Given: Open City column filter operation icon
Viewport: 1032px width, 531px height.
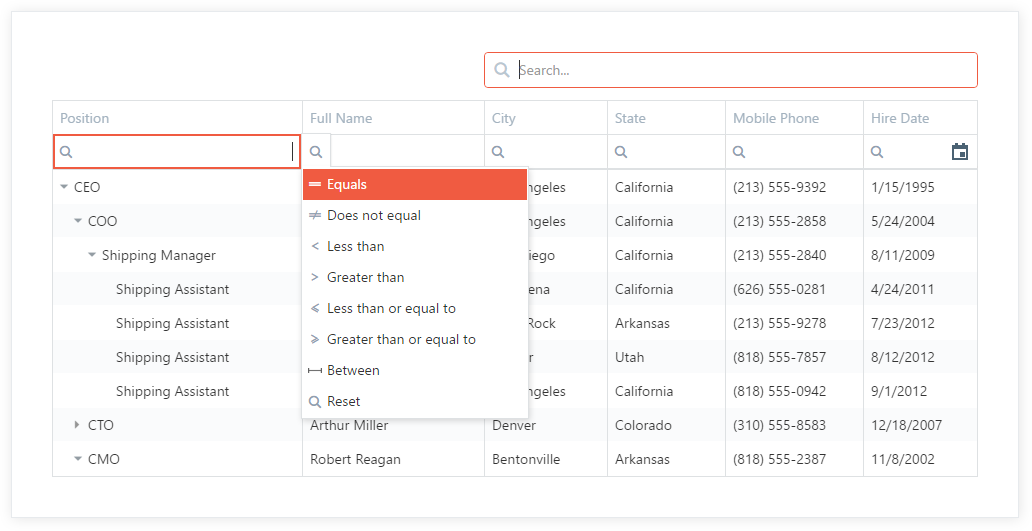Looking at the screenshot, I should (498, 152).
